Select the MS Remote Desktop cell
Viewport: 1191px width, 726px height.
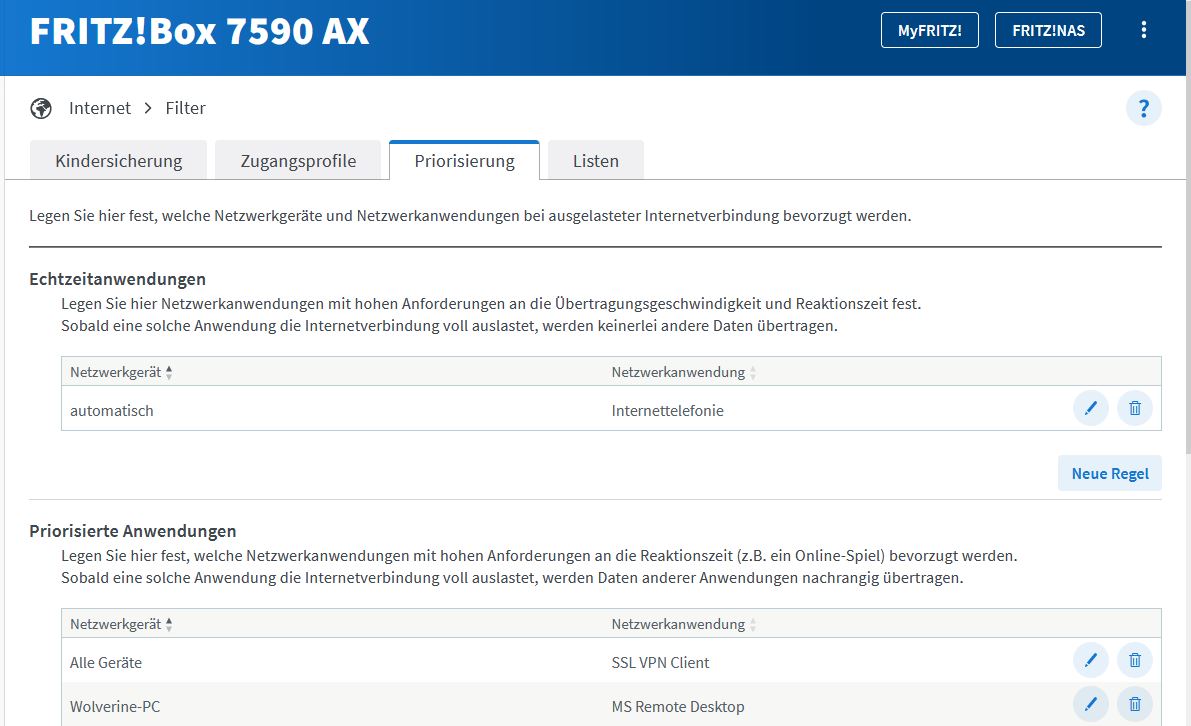point(678,706)
